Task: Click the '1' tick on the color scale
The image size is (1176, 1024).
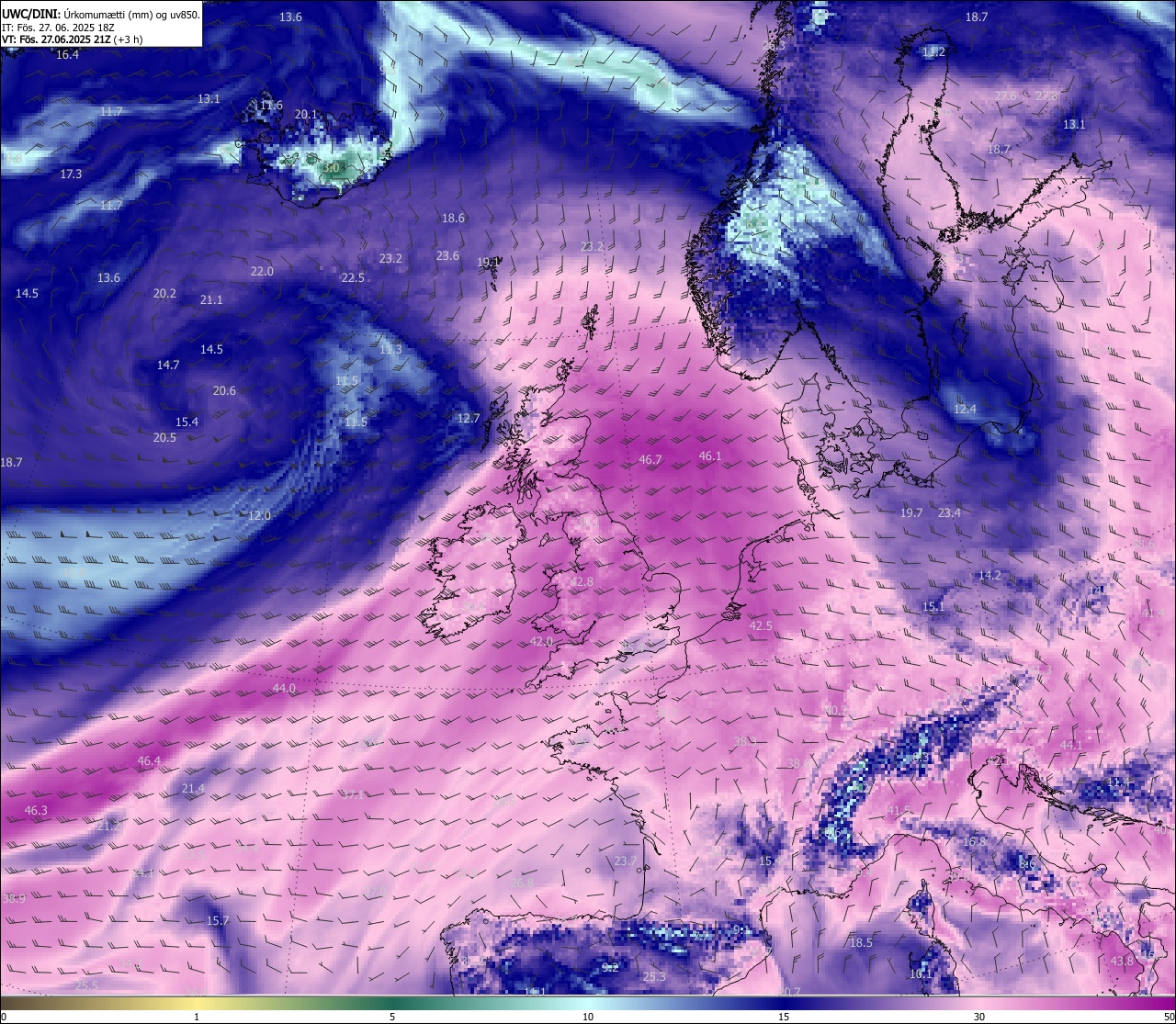Action: click(197, 1017)
